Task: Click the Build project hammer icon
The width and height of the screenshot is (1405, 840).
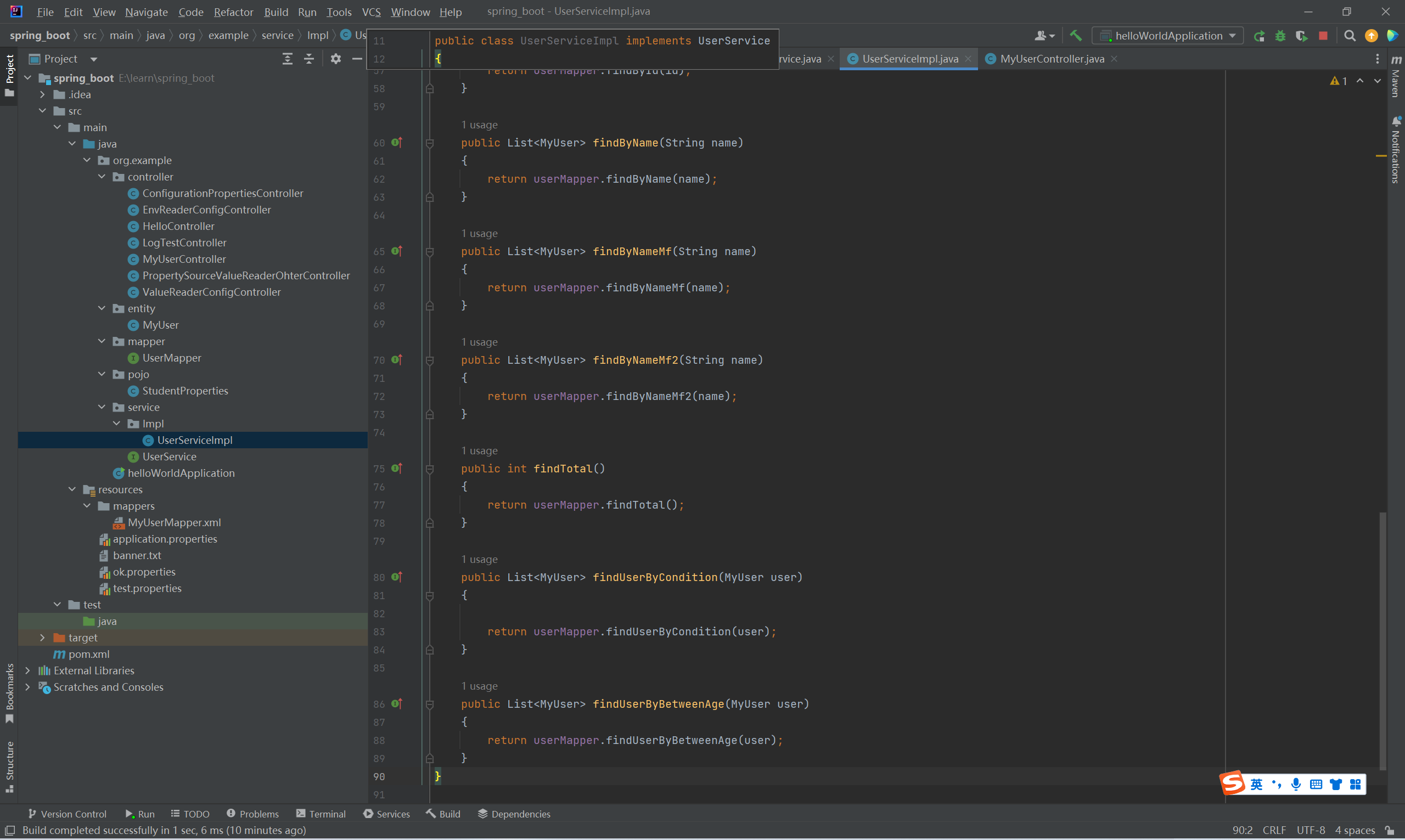Action: [x=1076, y=36]
